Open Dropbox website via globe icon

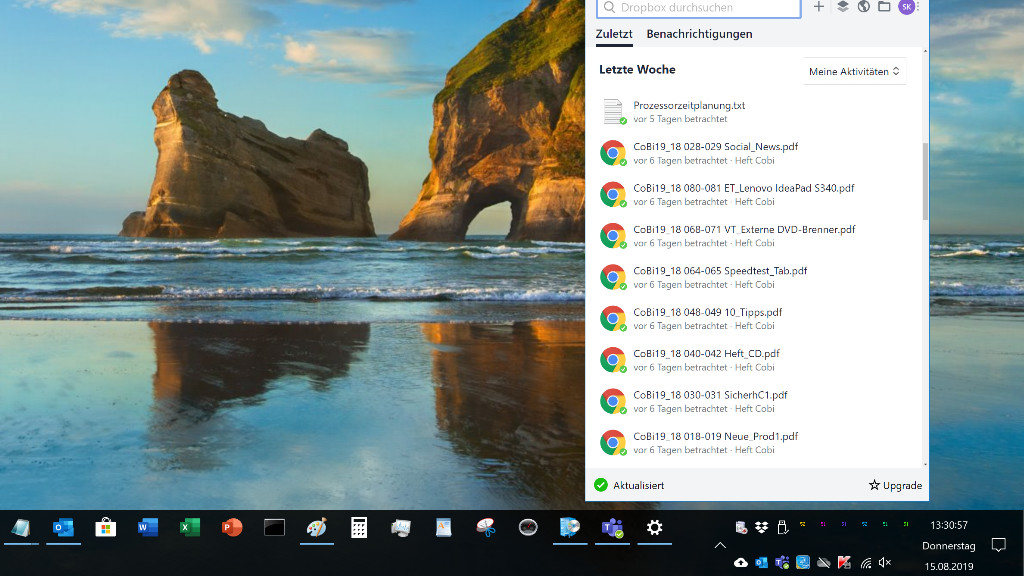(863, 7)
